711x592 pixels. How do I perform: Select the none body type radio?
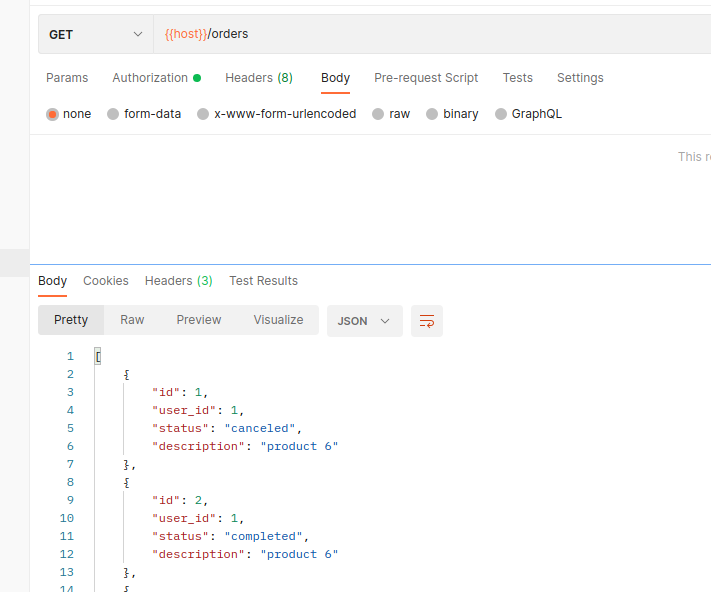(53, 114)
